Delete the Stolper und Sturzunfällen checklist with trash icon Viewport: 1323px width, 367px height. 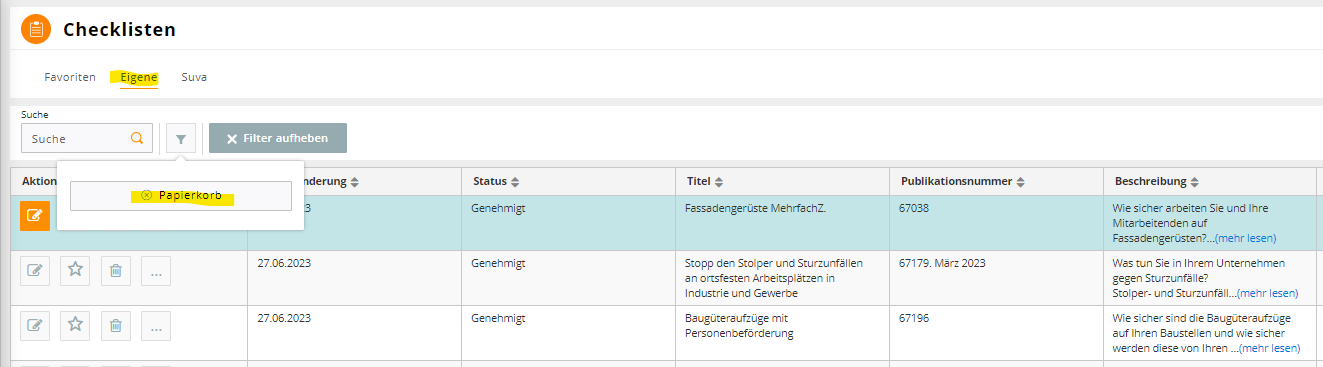click(115, 270)
